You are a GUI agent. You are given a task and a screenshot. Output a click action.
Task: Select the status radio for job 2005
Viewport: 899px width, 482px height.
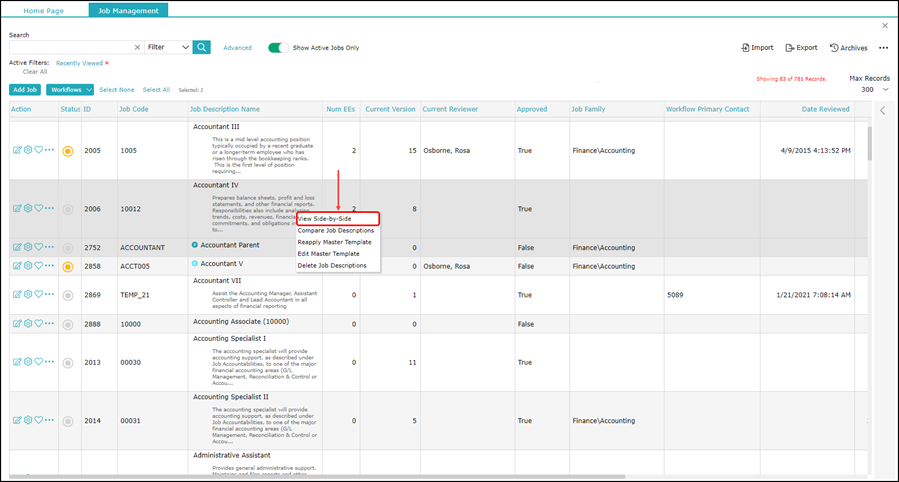(68, 151)
